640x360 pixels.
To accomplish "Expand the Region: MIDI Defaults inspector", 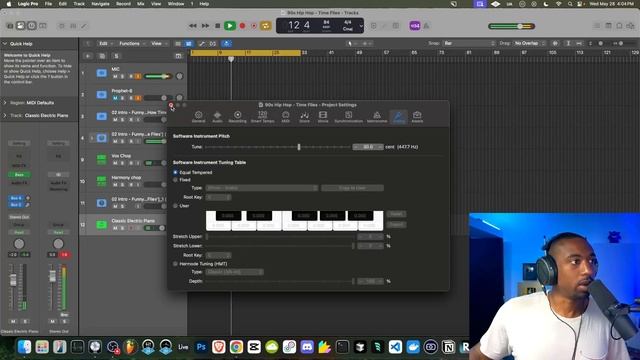I will click(x=5, y=103).
